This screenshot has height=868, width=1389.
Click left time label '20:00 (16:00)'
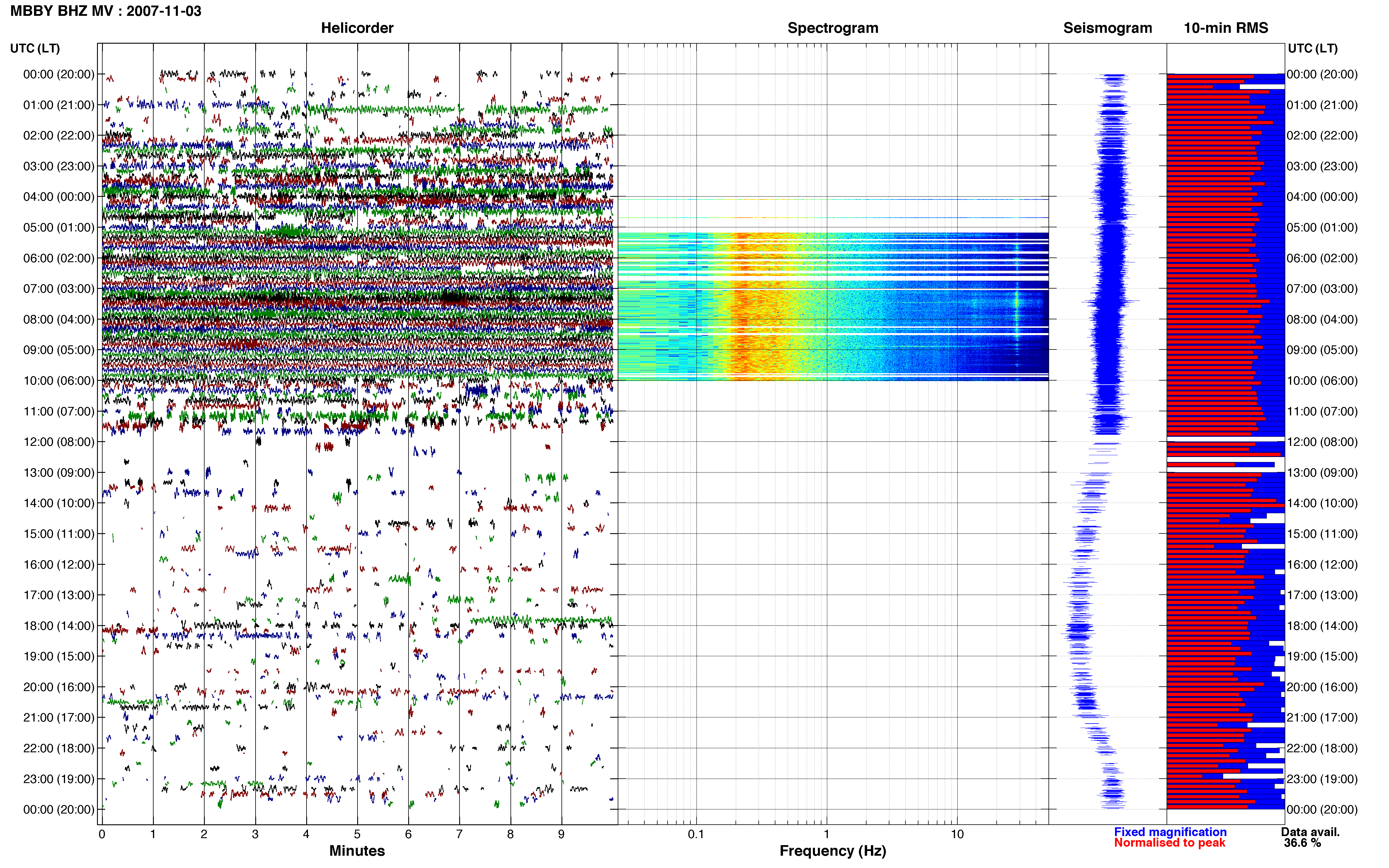(x=59, y=687)
